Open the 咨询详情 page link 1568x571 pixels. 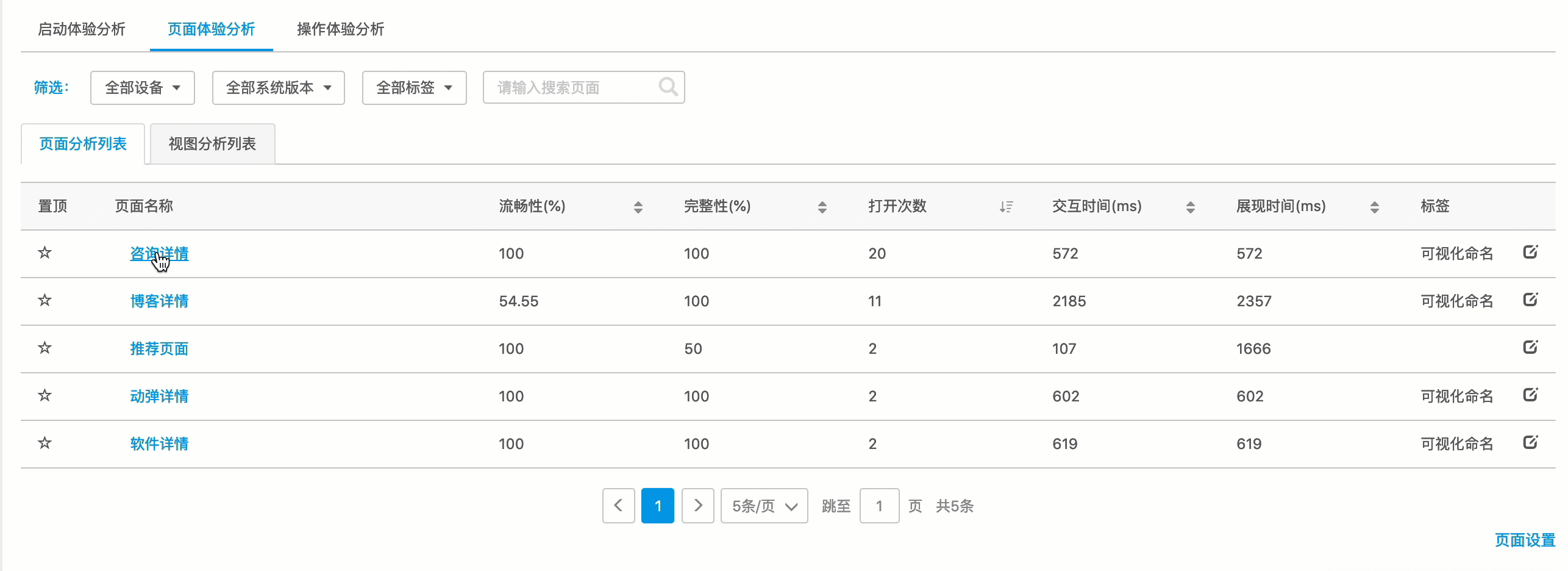click(x=159, y=254)
